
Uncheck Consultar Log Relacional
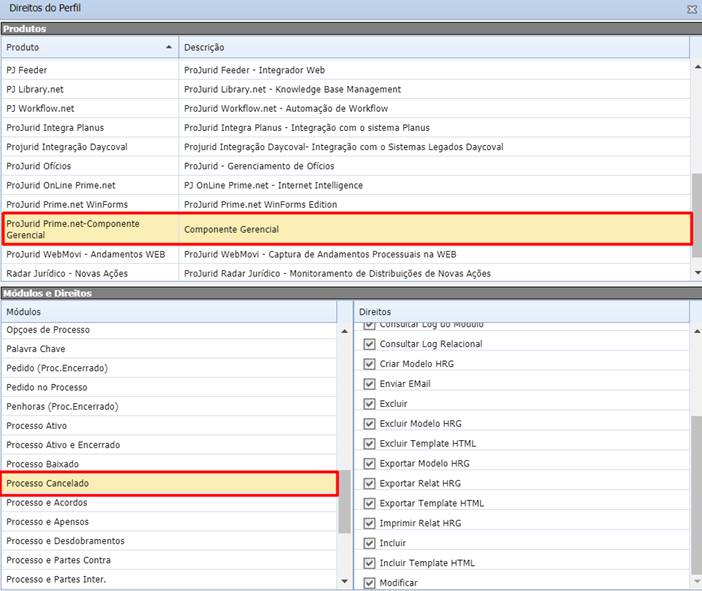pos(369,344)
